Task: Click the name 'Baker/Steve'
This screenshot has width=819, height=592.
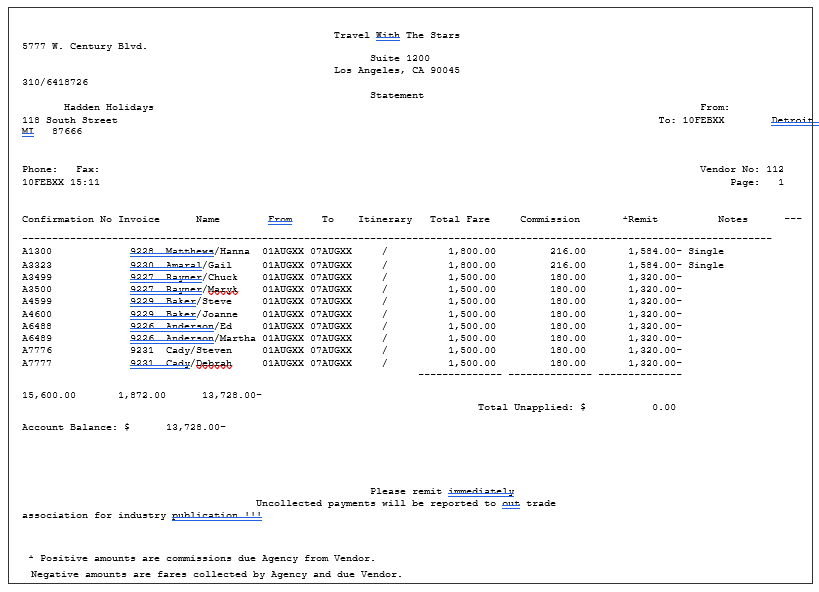Action: coord(198,301)
